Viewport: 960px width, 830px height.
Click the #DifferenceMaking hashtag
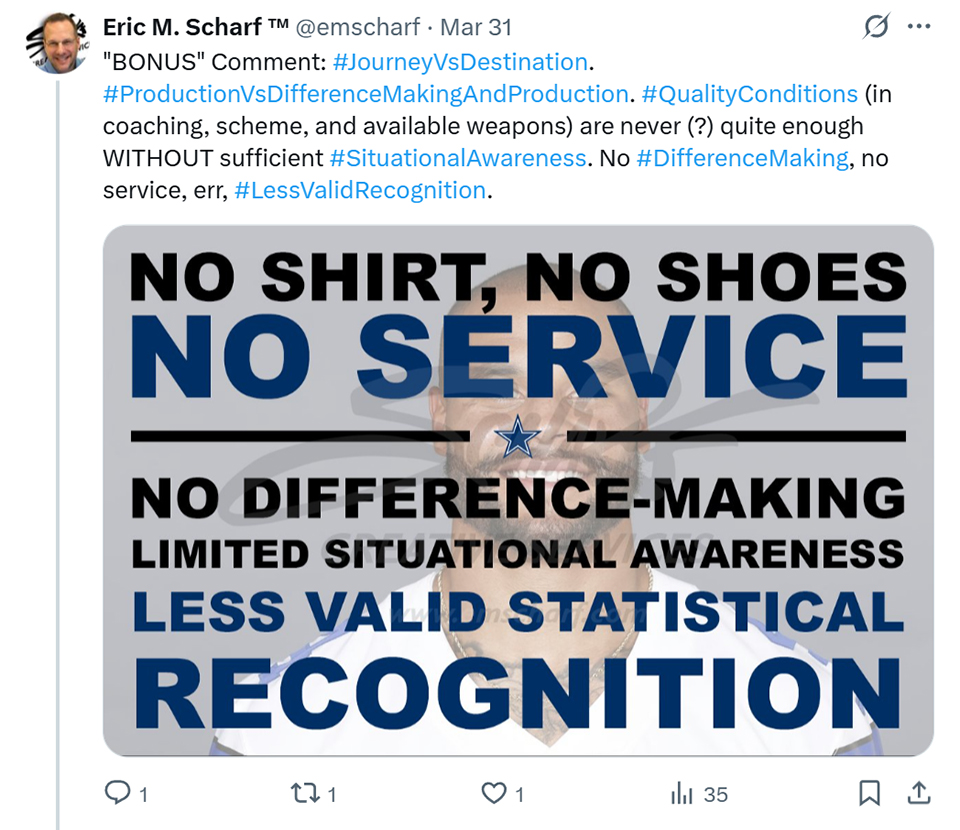(x=743, y=159)
